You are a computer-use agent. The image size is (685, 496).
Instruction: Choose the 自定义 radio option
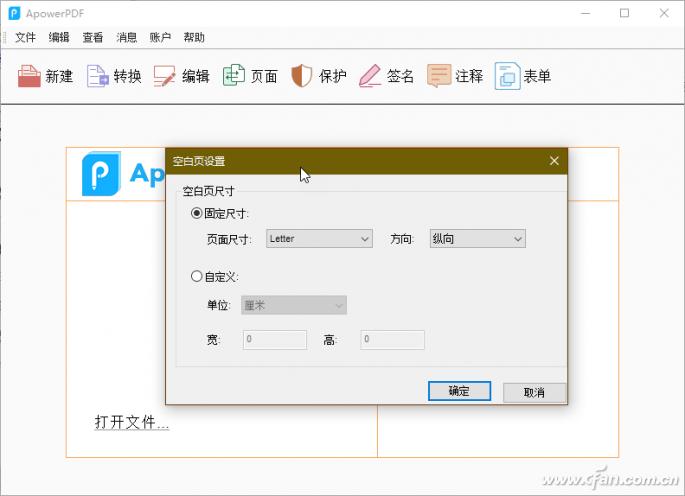point(196,277)
